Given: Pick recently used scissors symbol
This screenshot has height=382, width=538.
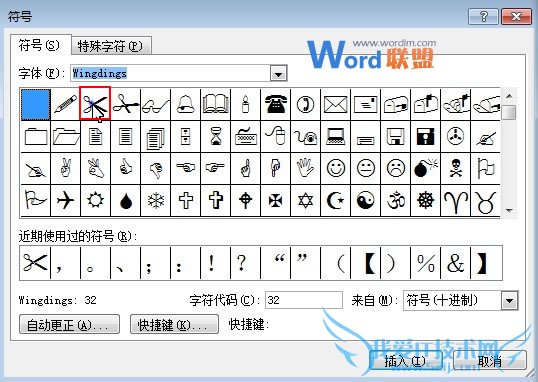Looking at the screenshot, I should coord(35,263).
